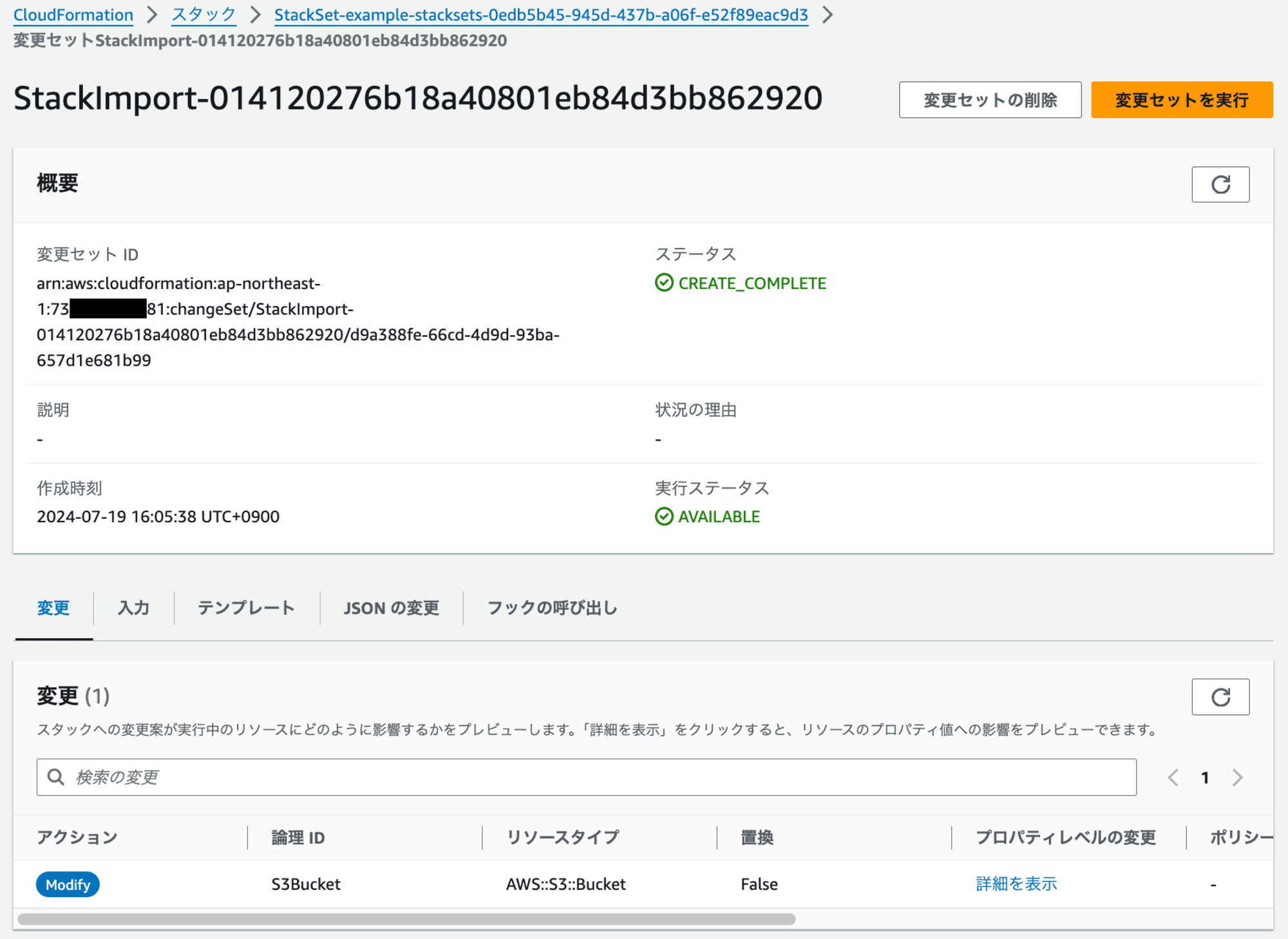Click the 概要 section heading

click(57, 184)
